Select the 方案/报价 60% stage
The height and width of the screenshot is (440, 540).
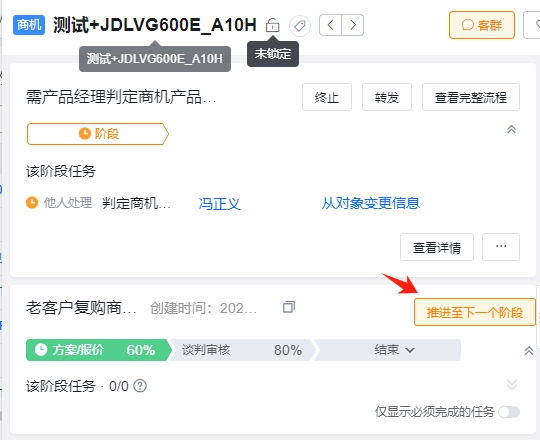click(98, 350)
